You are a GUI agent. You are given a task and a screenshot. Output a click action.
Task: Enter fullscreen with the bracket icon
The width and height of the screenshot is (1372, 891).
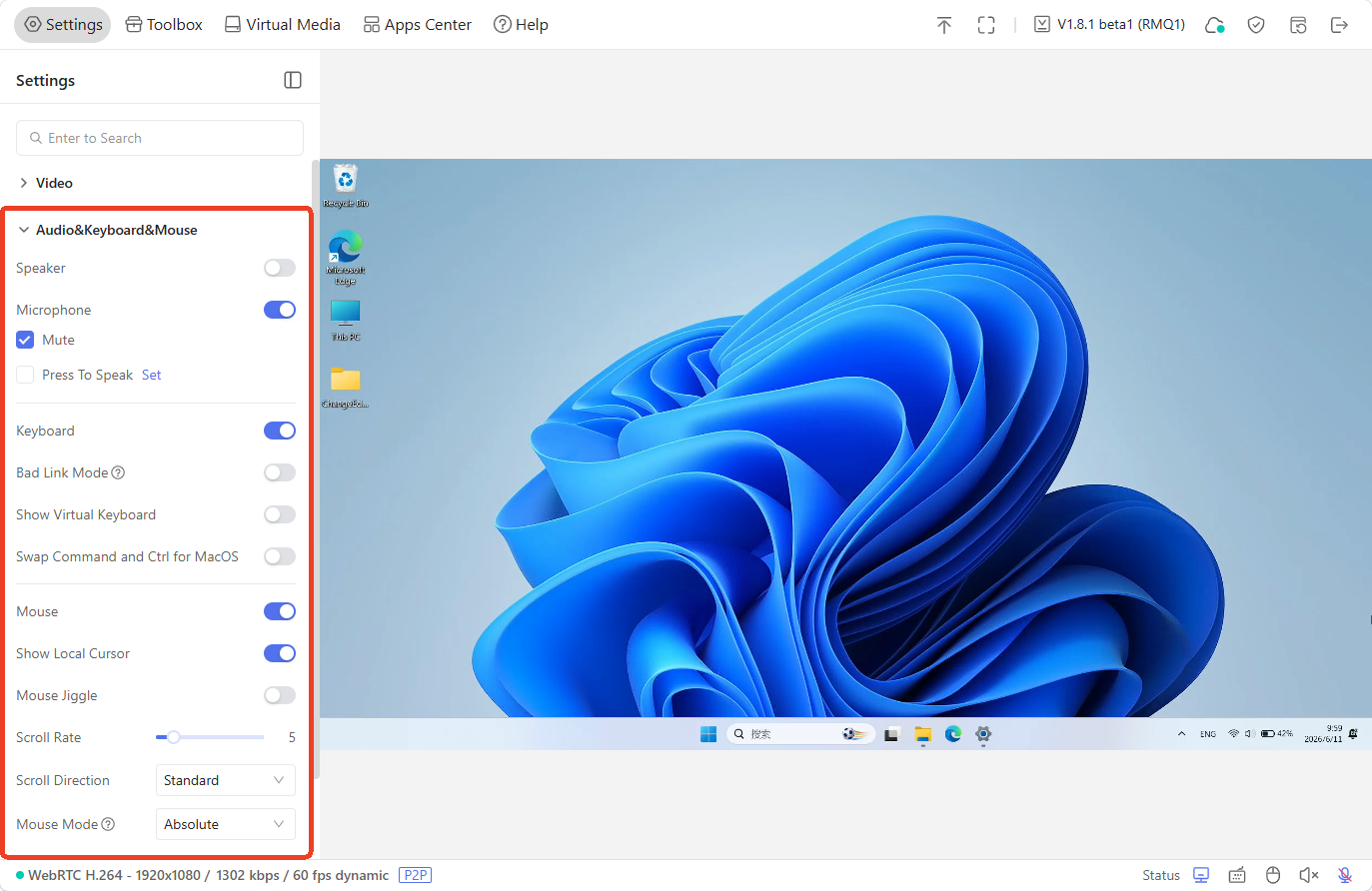(986, 25)
